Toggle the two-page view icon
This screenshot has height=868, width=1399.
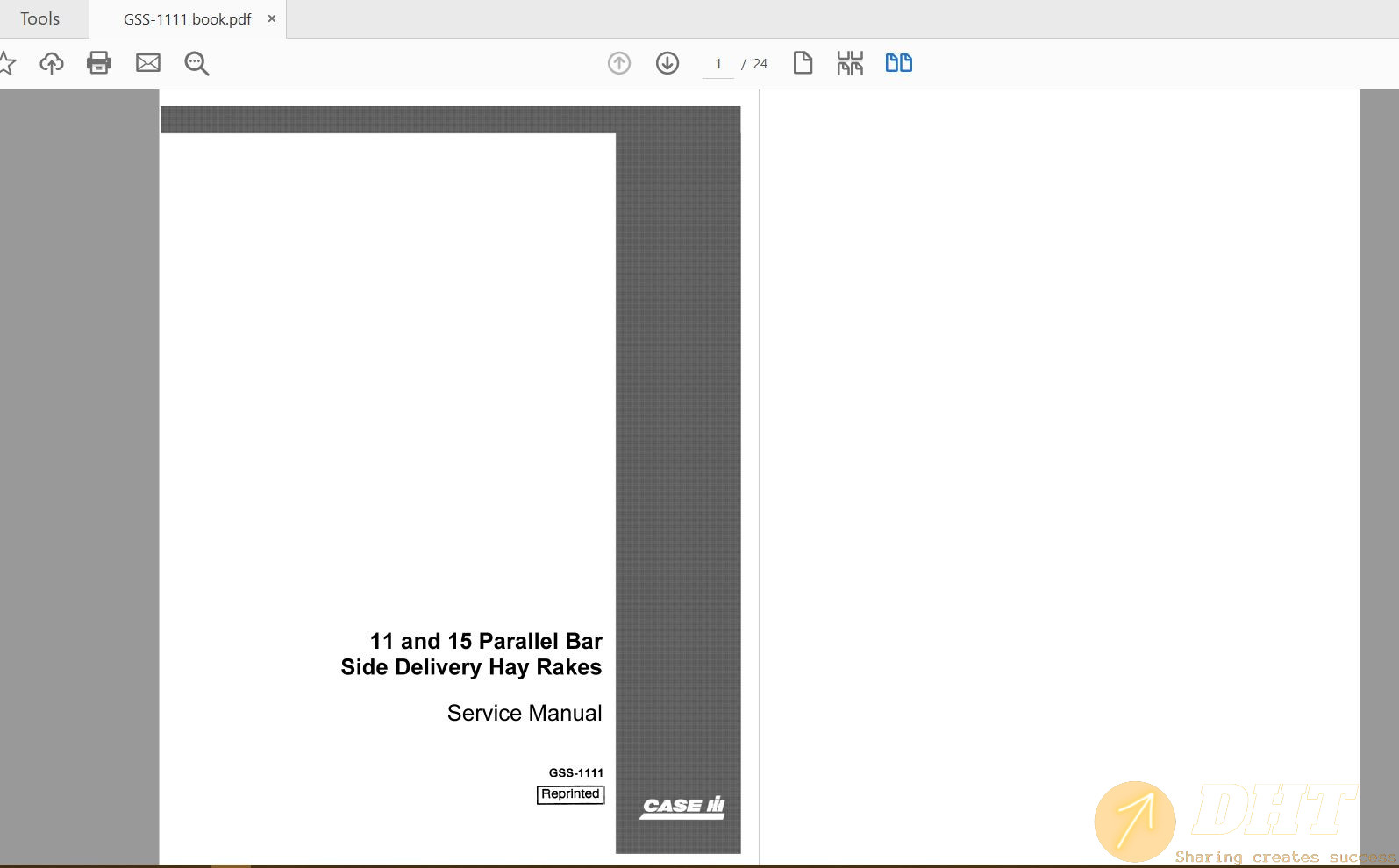(x=898, y=63)
